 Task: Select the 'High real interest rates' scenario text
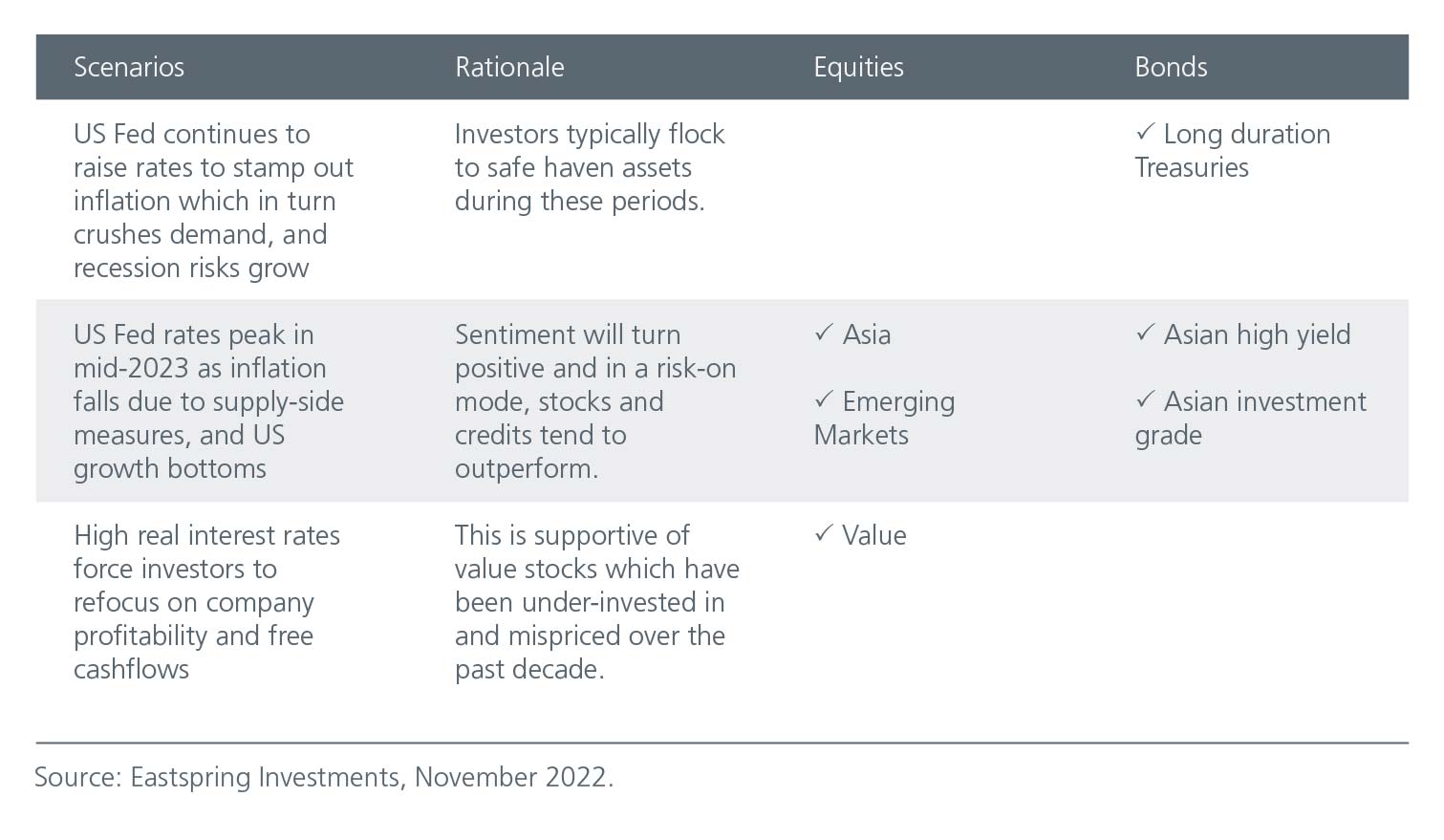(206, 602)
